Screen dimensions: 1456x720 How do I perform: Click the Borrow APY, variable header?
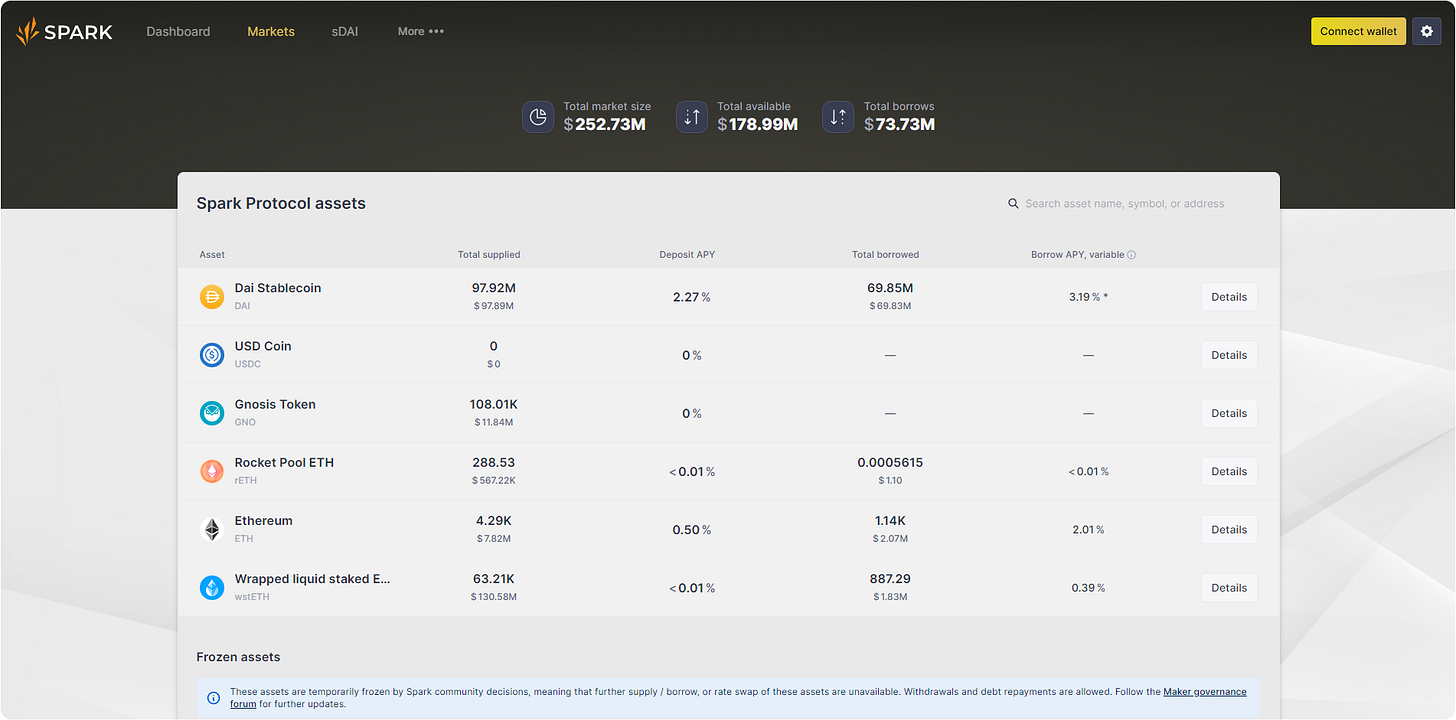1077,255
